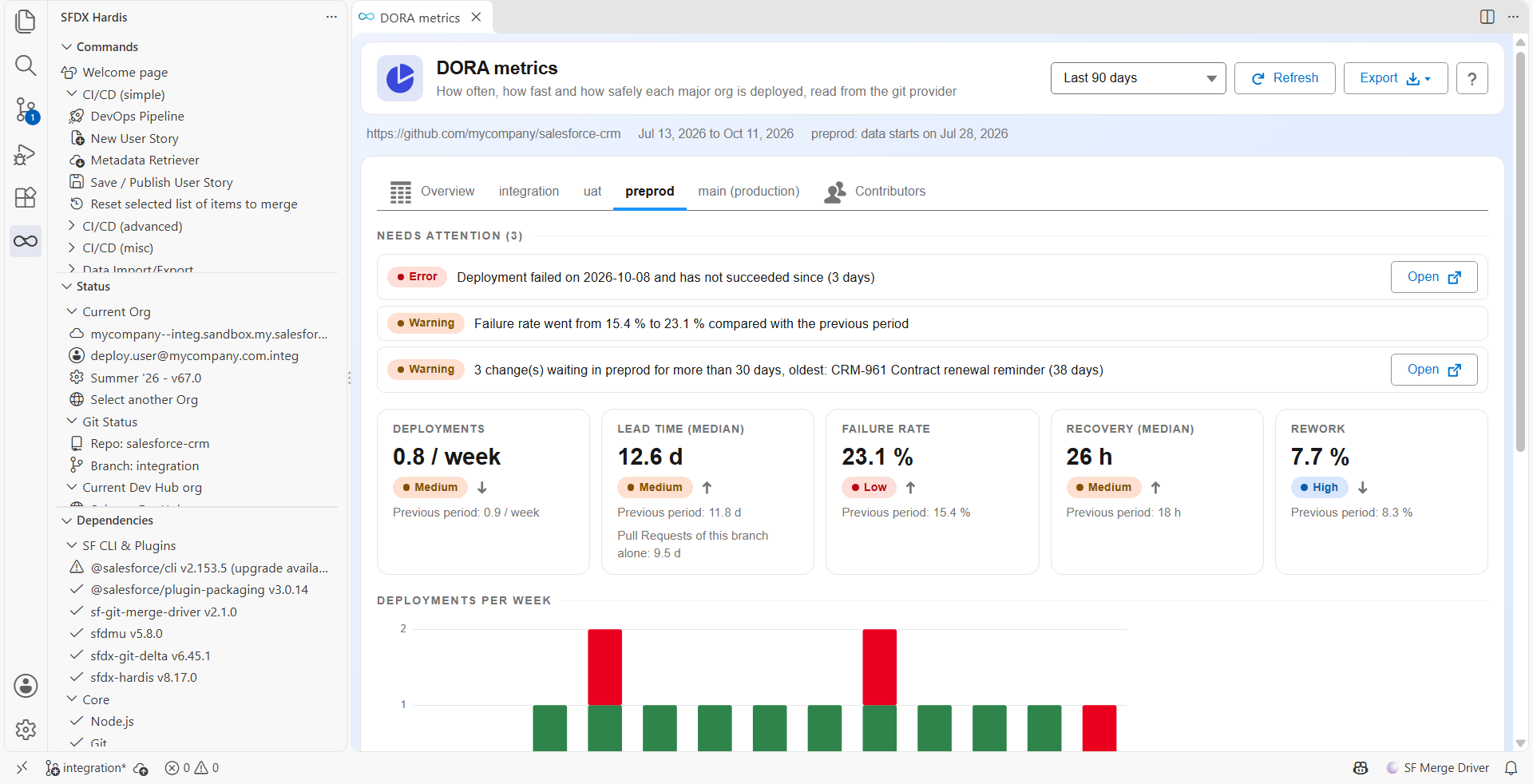Switch to the Overview tab
This screenshot has height=784, width=1533.
coord(432,192)
